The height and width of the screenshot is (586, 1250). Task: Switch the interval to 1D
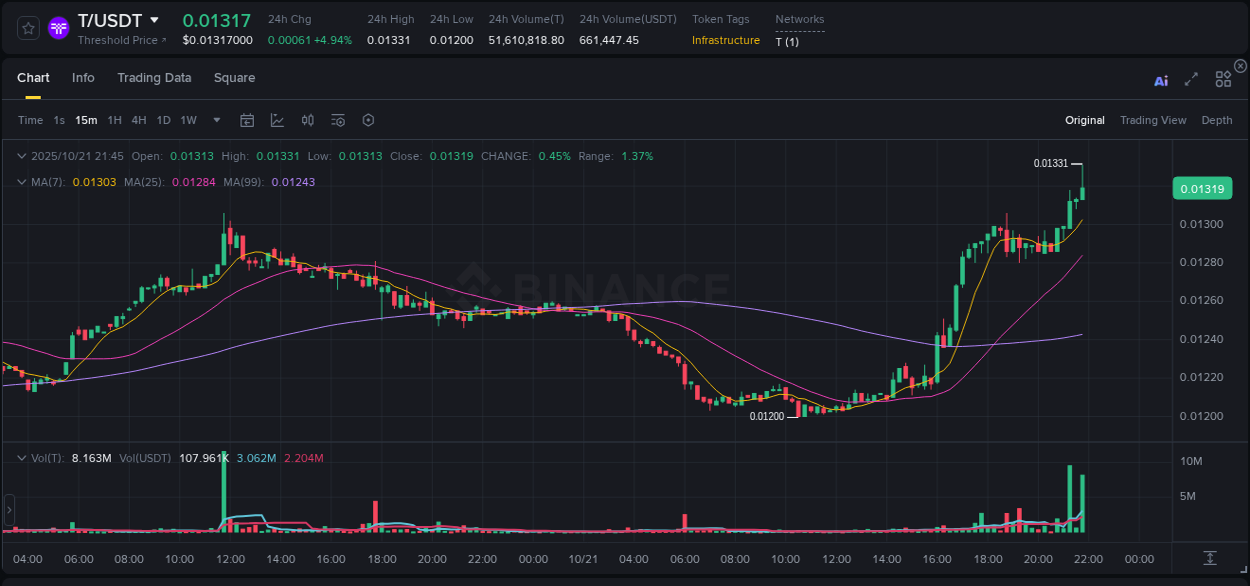coord(163,120)
